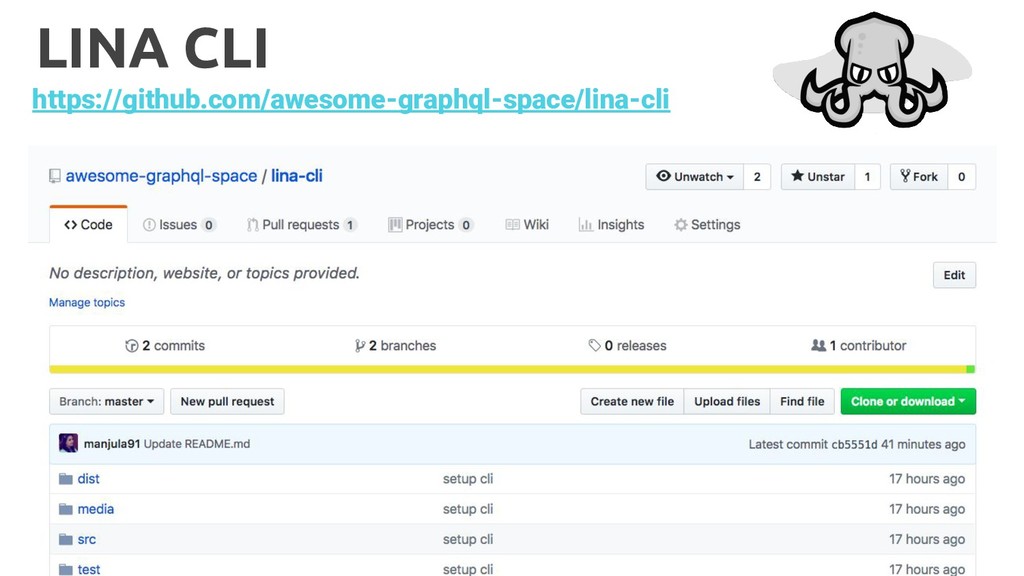
Task: Open 2 commits history
Action: pos(165,346)
